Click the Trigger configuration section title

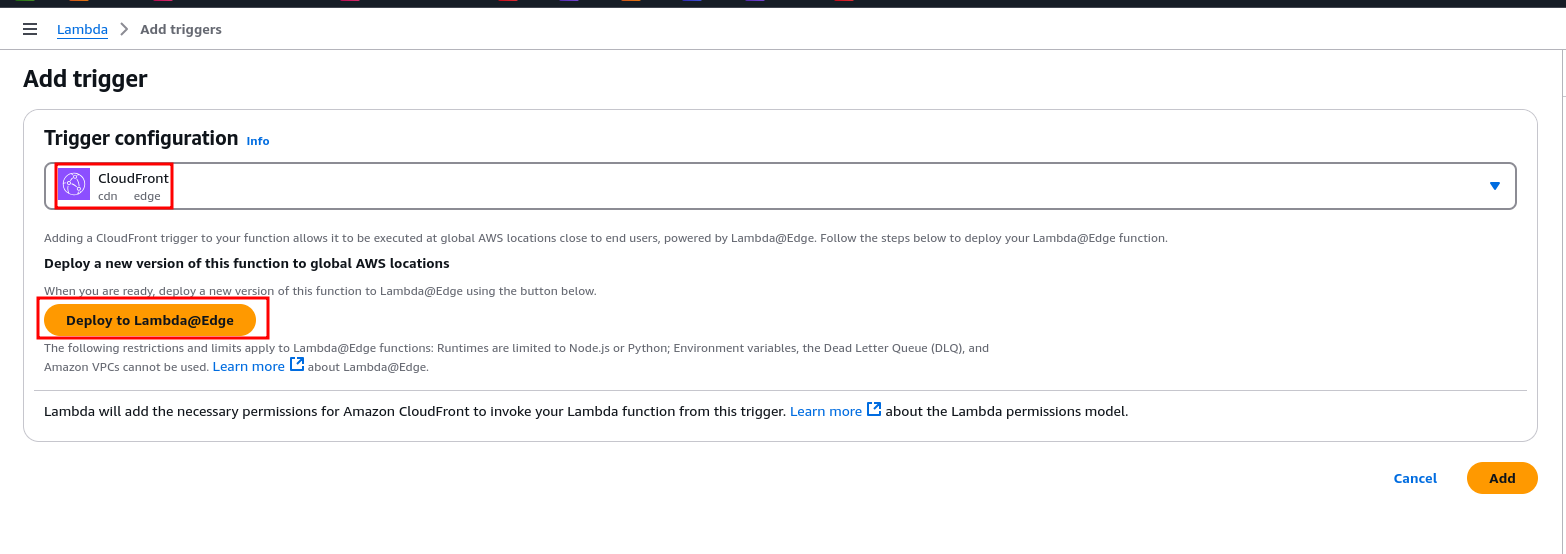point(141,138)
